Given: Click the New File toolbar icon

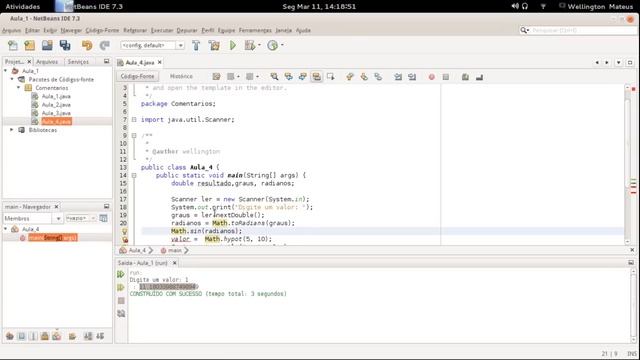Looking at the screenshot, I should click(x=13, y=45).
